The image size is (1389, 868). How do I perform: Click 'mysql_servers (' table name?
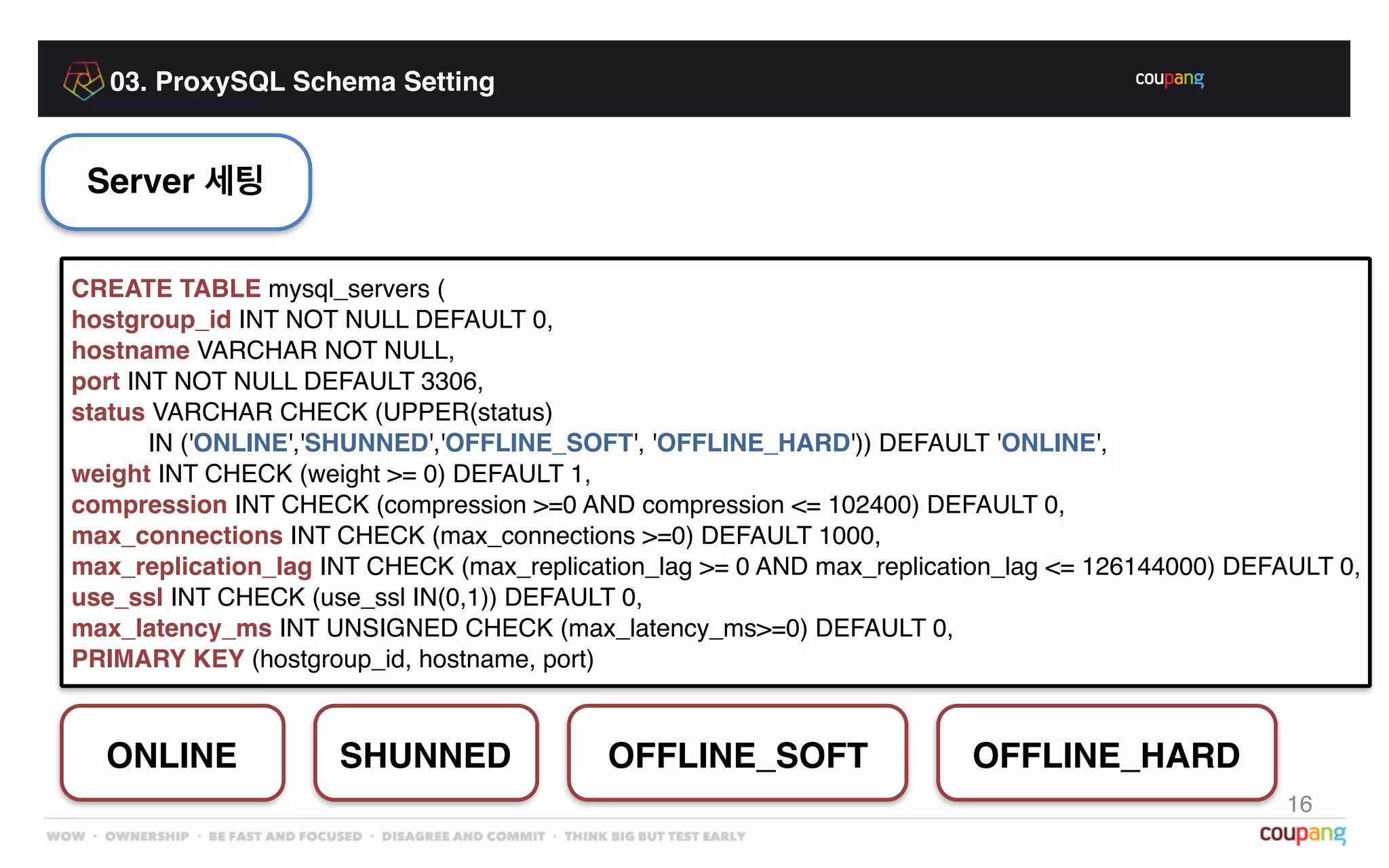[357, 290]
